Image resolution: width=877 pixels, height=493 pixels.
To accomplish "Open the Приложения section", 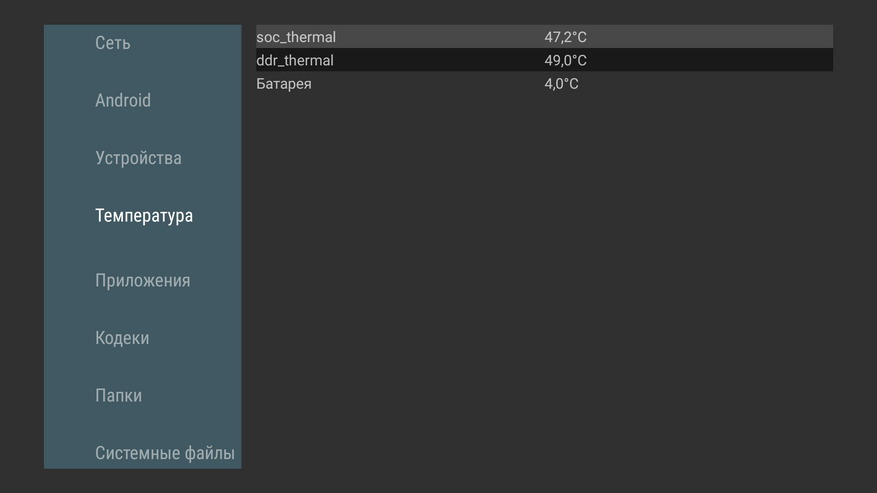I will pos(142,281).
